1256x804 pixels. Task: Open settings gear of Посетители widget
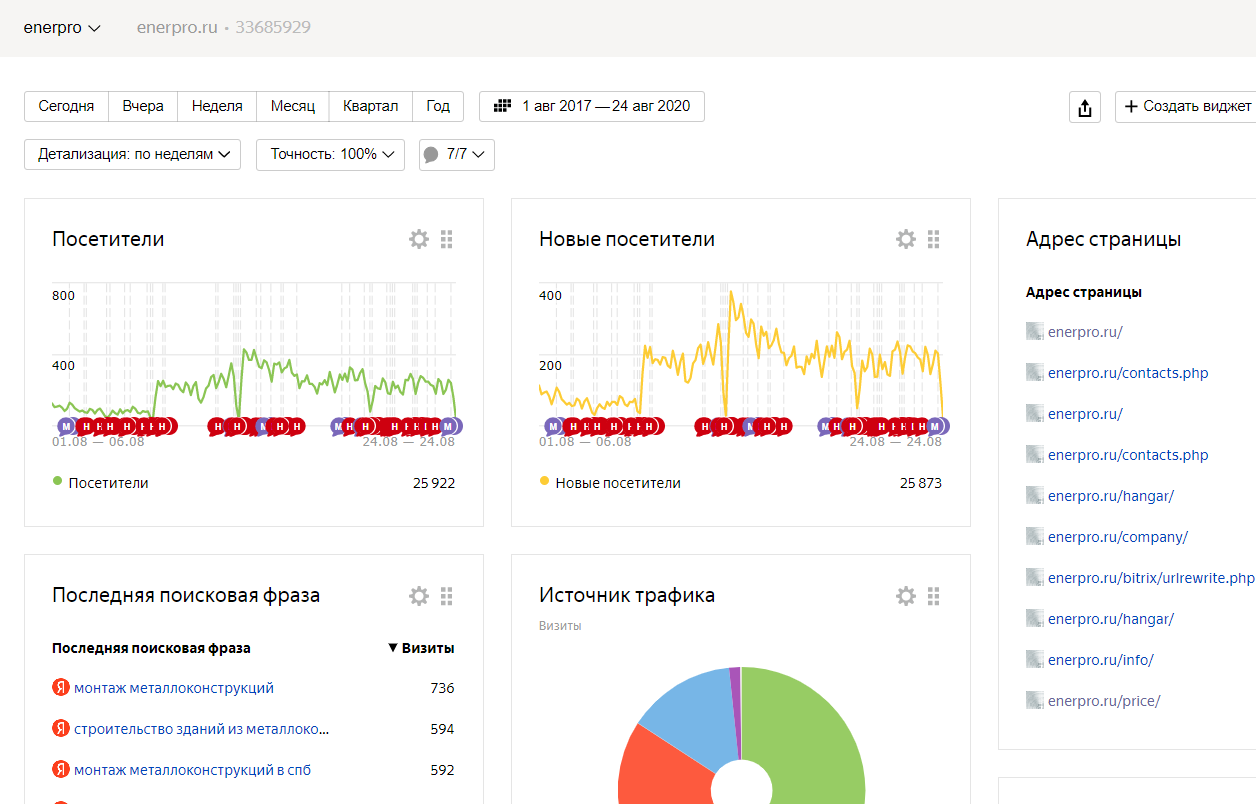pyautogui.click(x=419, y=239)
